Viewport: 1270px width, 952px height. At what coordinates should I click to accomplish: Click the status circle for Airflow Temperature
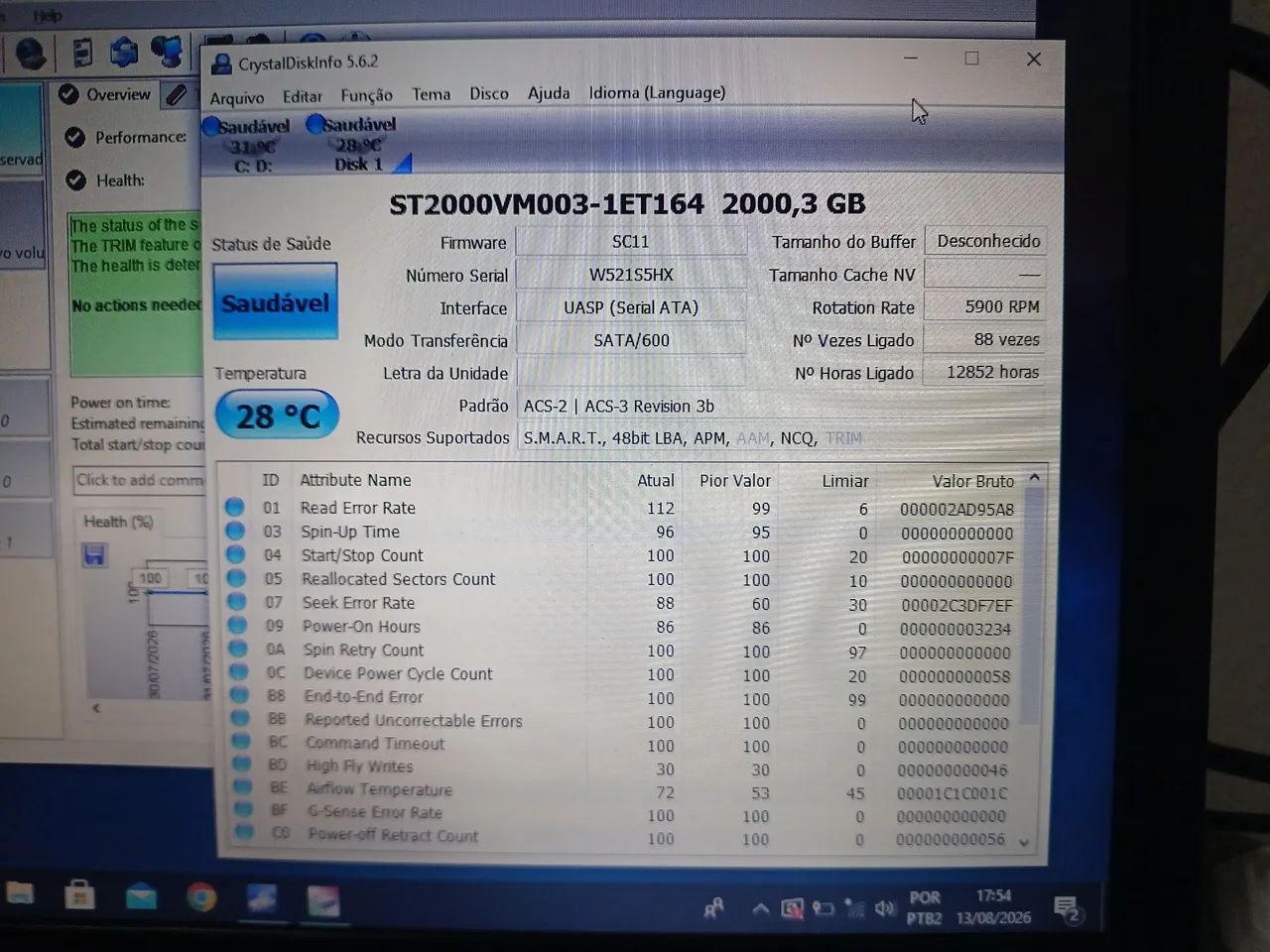(242, 787)
